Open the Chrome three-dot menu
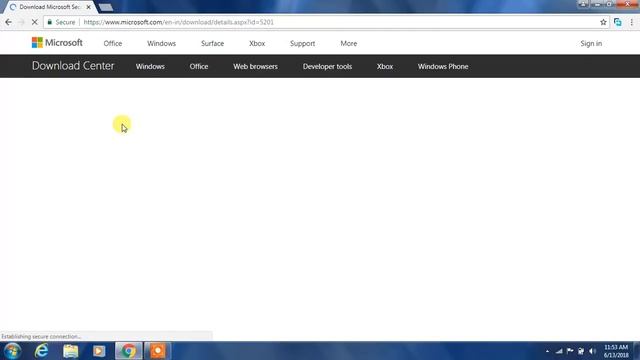Viewport: 640px width, 360px height. click(x=632, y=22)
